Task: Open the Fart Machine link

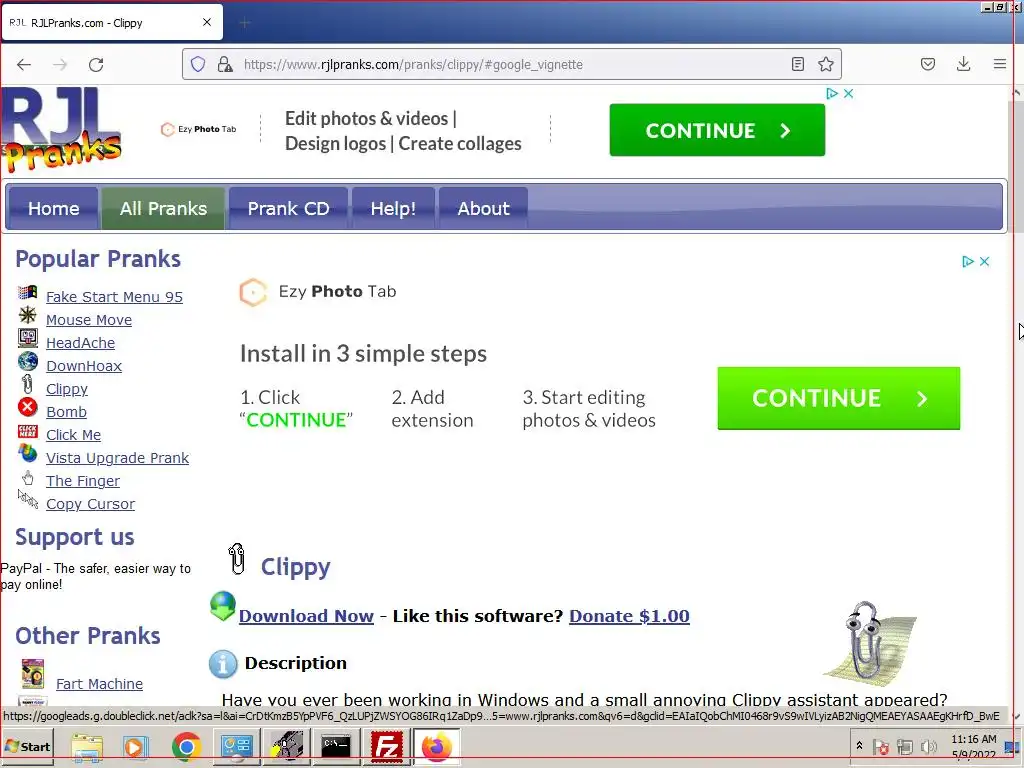Action: click(99, 684)
